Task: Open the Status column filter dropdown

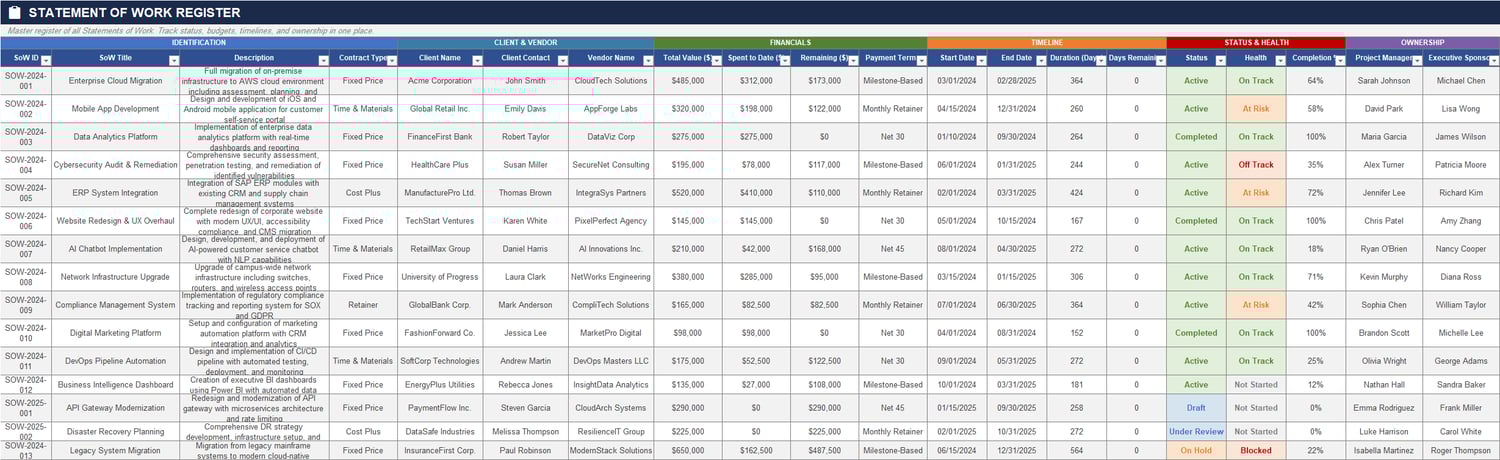Action: (1220, 59)
